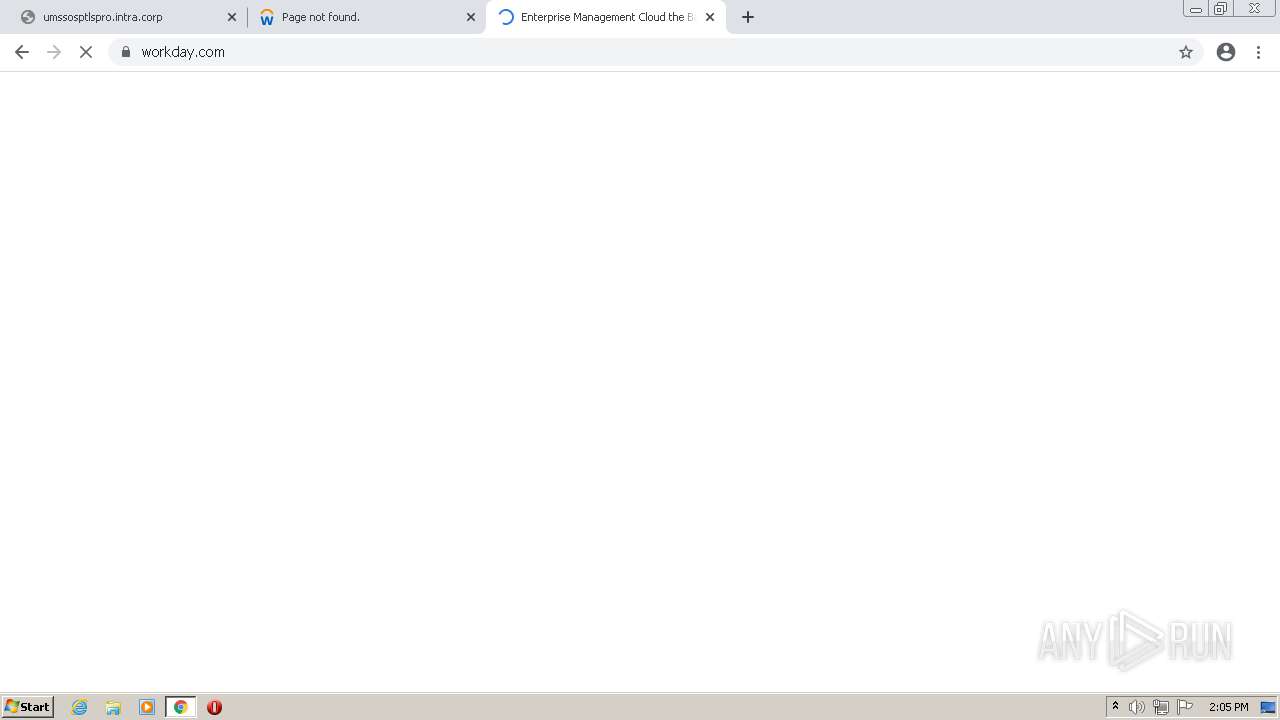Viewport: 1280px width, 720px height.
Task: Stop loading the workday.com page
Action: click(x=86, y=52)
